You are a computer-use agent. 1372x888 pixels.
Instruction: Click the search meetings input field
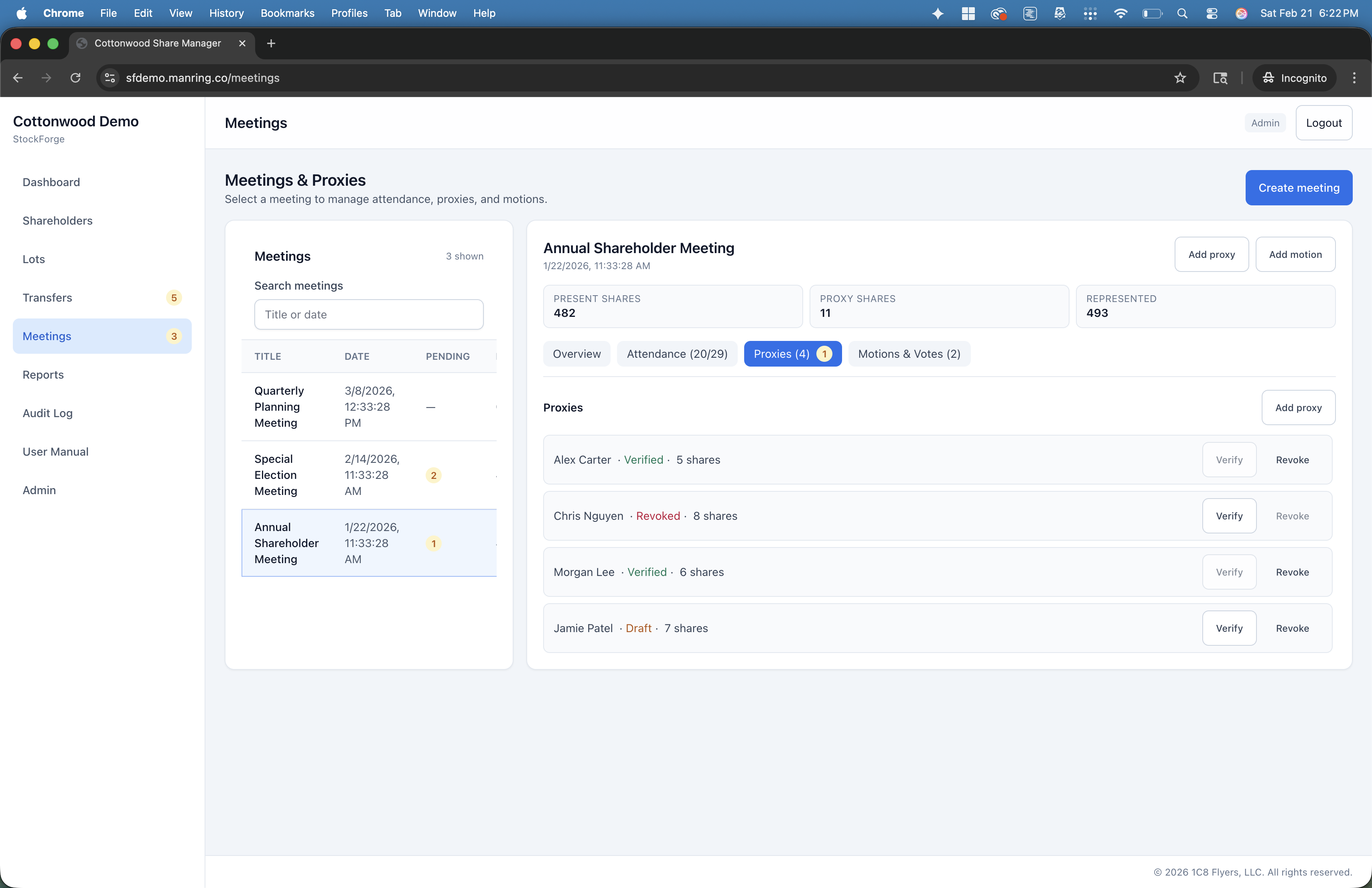(x=368, y=314)
